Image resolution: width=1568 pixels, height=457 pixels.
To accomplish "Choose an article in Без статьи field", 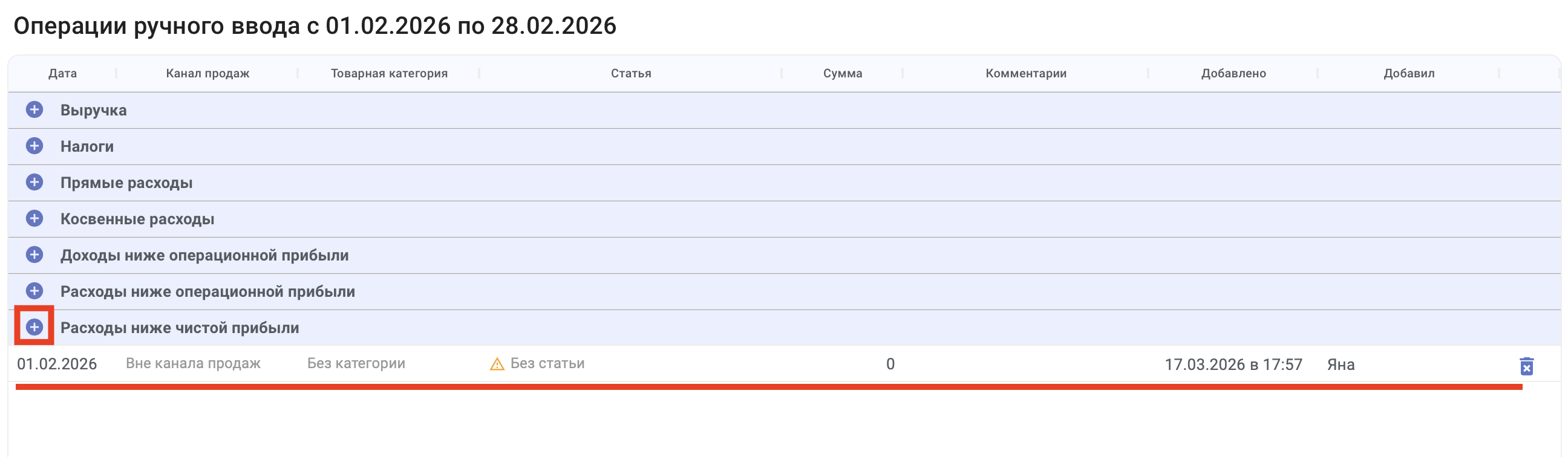I will click(547, 363).
